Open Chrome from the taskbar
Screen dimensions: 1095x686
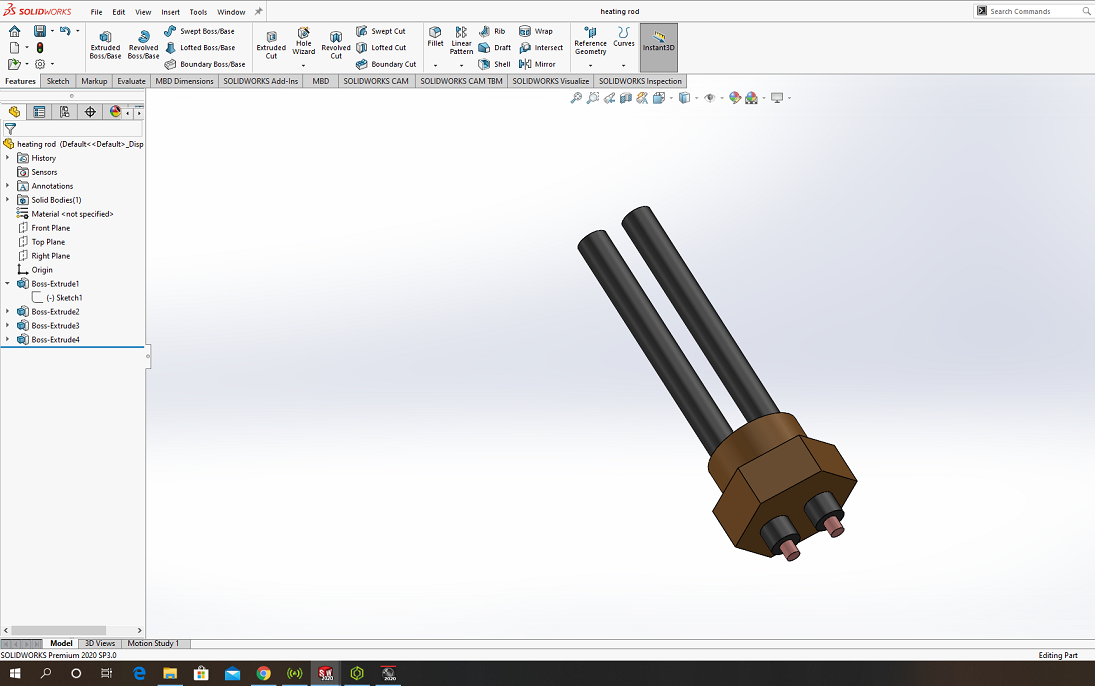pos(263,673)
